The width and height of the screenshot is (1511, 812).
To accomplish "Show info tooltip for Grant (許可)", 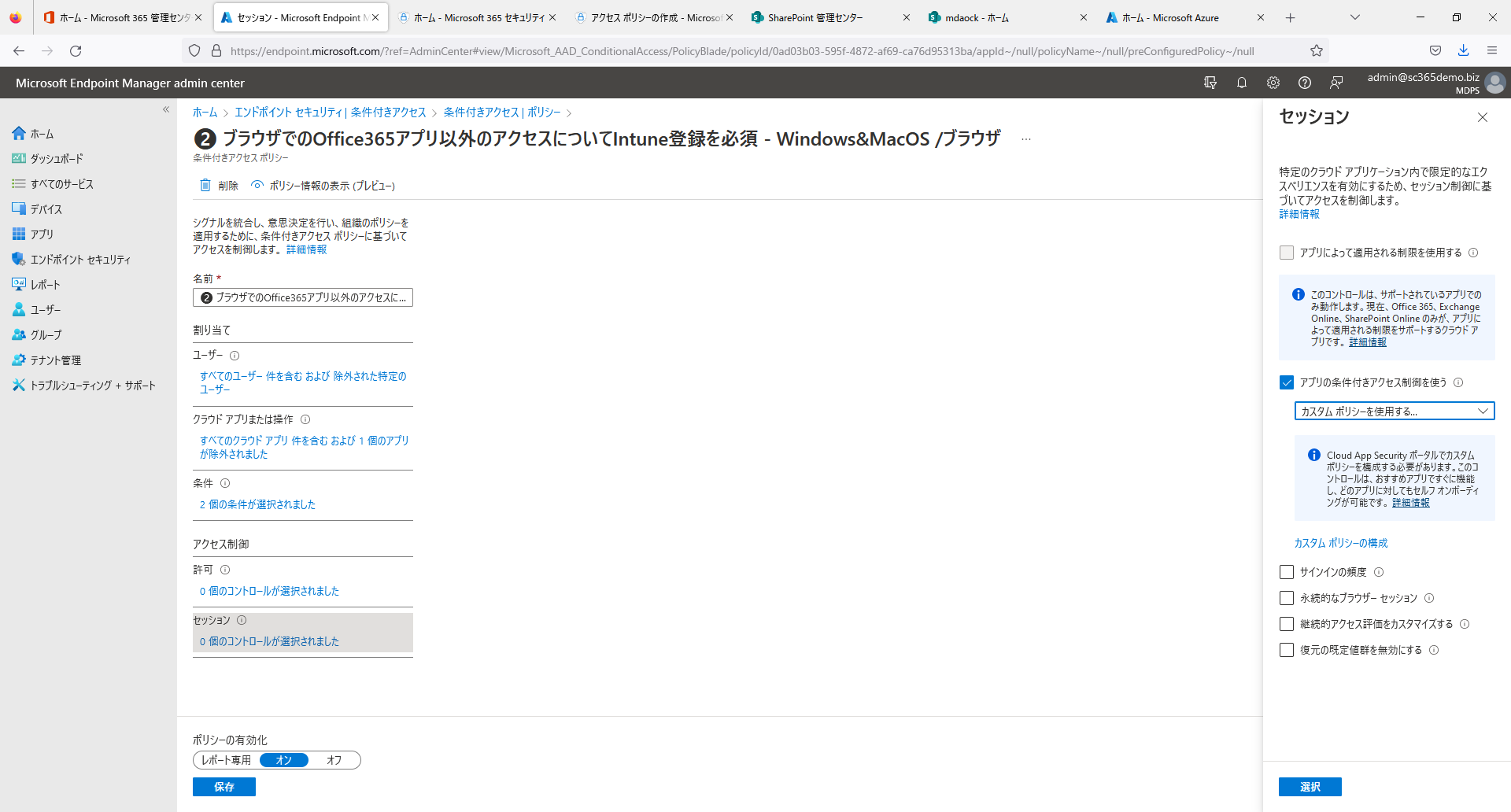I will (x=225, y=570).
